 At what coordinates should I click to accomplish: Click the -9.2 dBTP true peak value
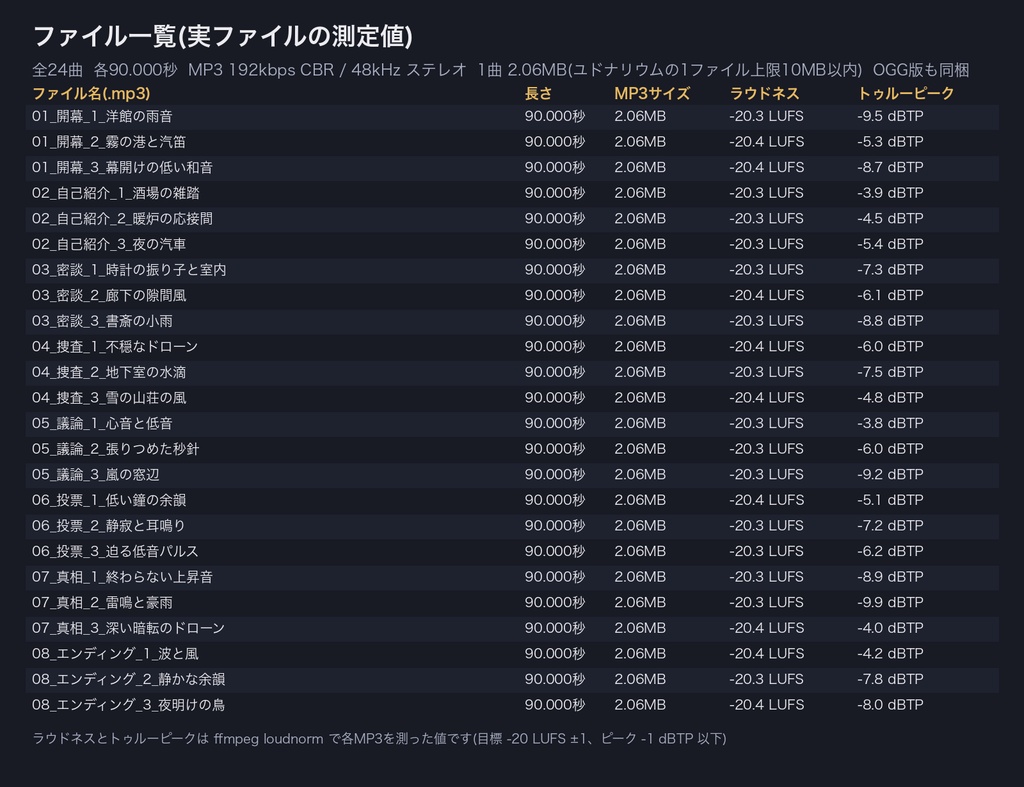click(x=890, y=474)
